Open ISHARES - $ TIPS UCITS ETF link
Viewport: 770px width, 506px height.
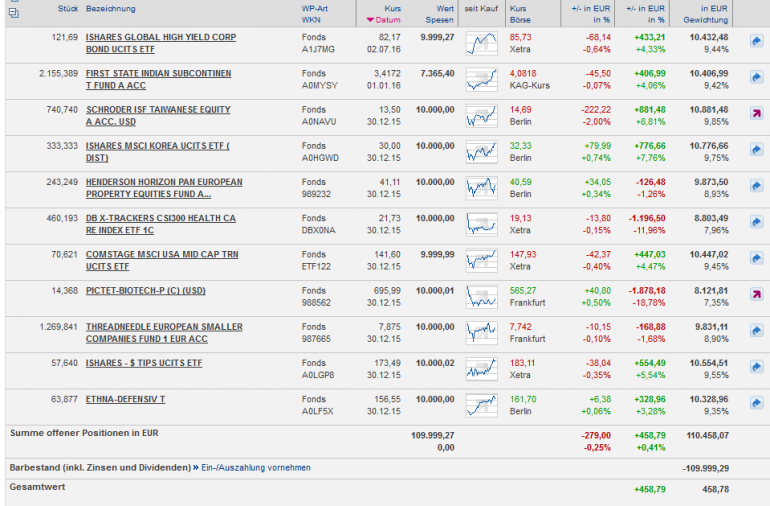144,363
